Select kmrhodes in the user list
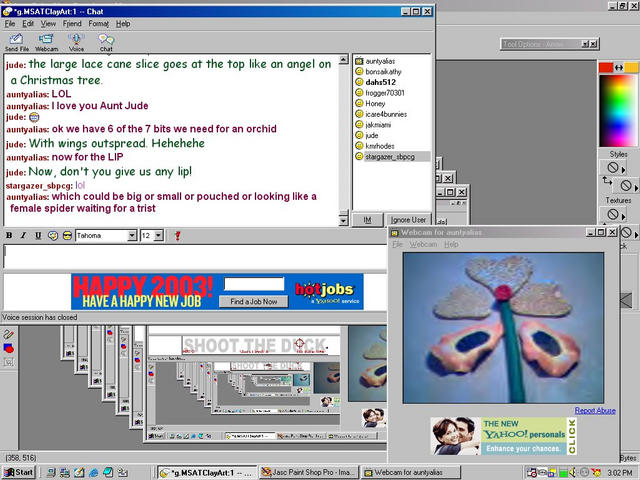Viewport: 640px width, 480px height. click(380, 146)
